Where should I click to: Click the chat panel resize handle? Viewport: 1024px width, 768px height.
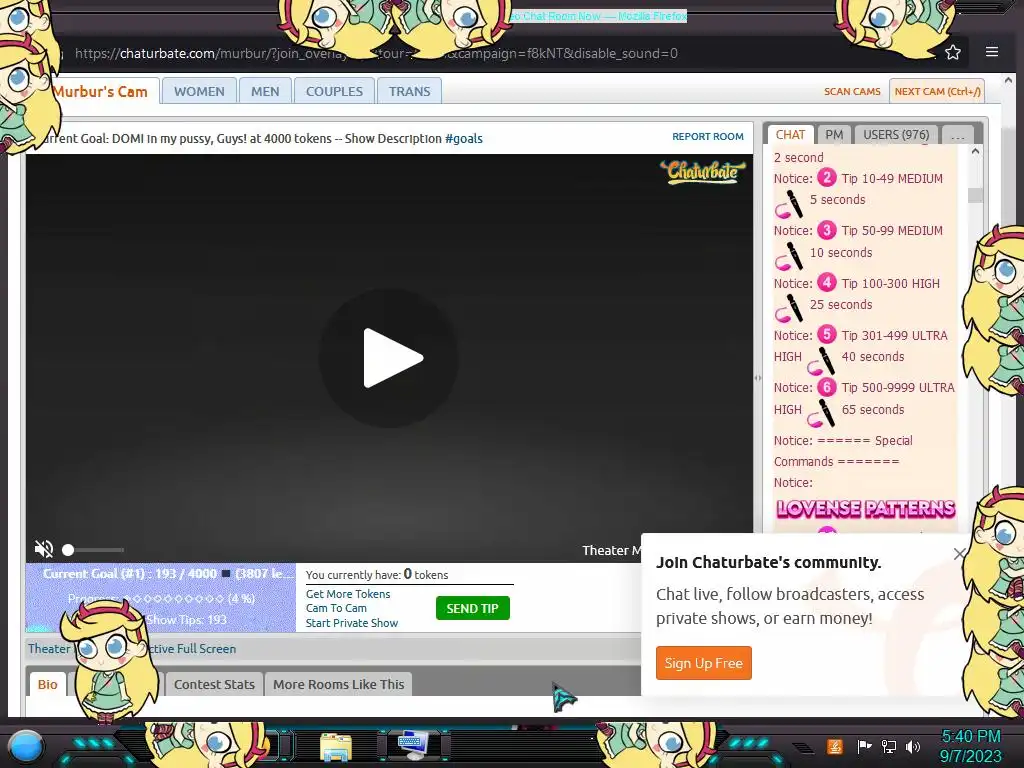[x=758, y=377]
